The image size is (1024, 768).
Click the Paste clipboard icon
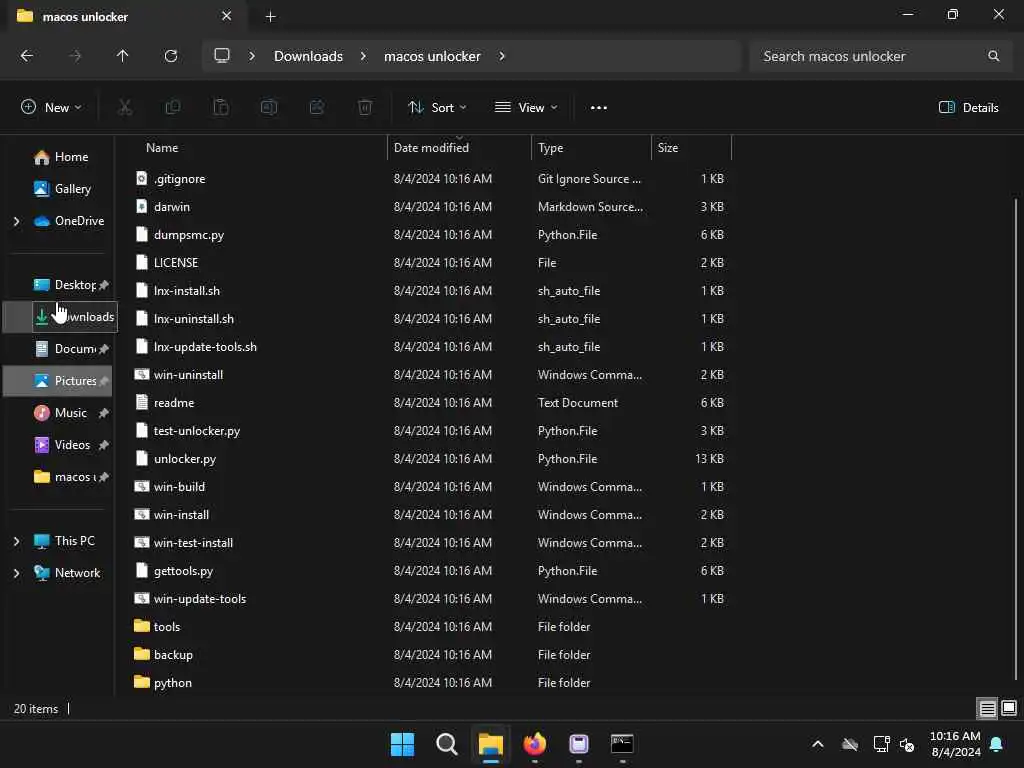tap(221, 108)
